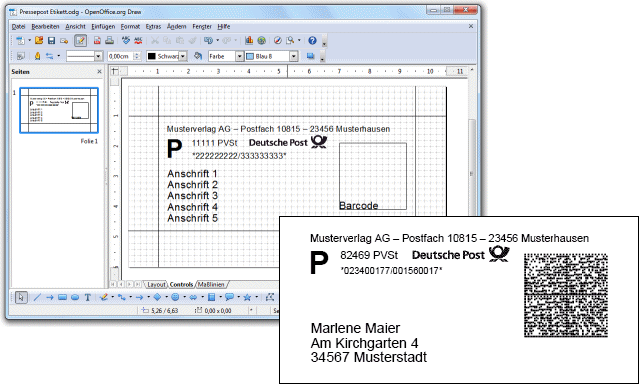The image size is (639, 384).
Task: Select the block arrows tool
Action: [193, 297]
